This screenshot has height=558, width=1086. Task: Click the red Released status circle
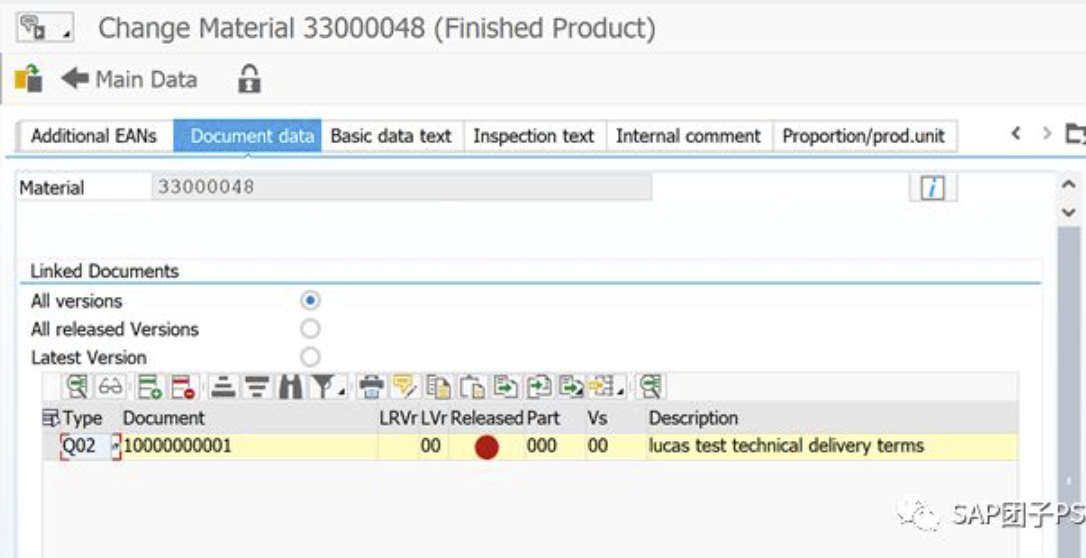tap(487, 447)
